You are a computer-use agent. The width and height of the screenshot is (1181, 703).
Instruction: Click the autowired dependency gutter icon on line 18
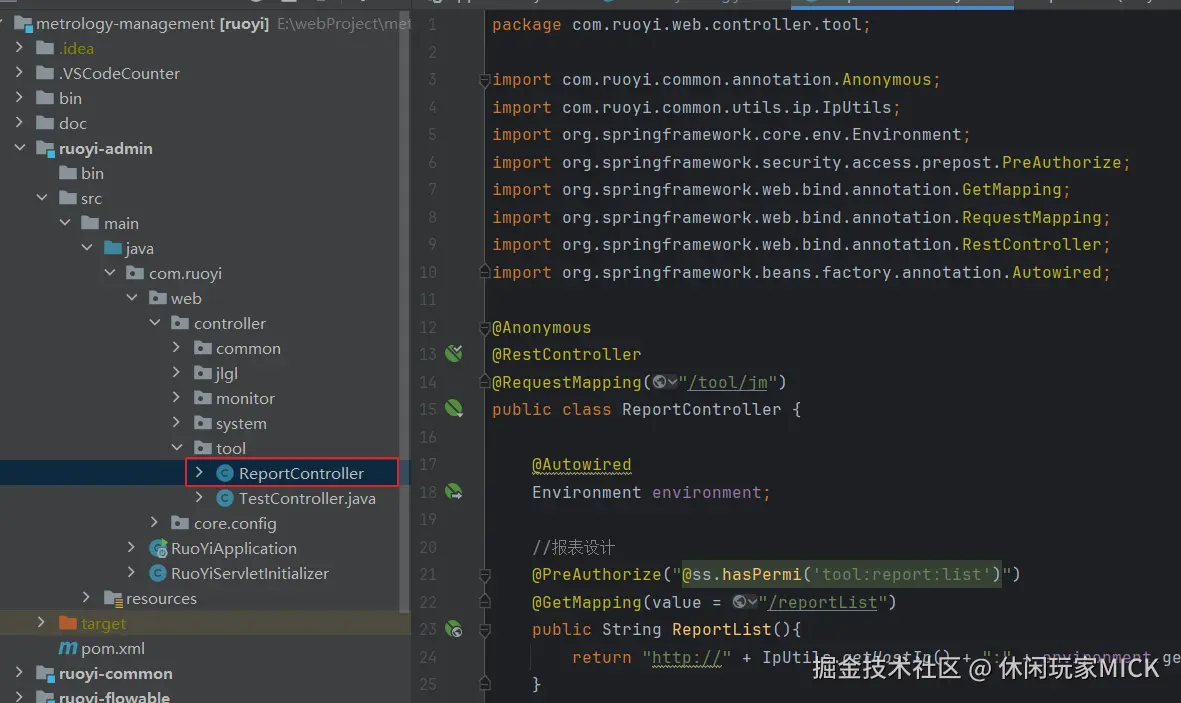(453, 492)
